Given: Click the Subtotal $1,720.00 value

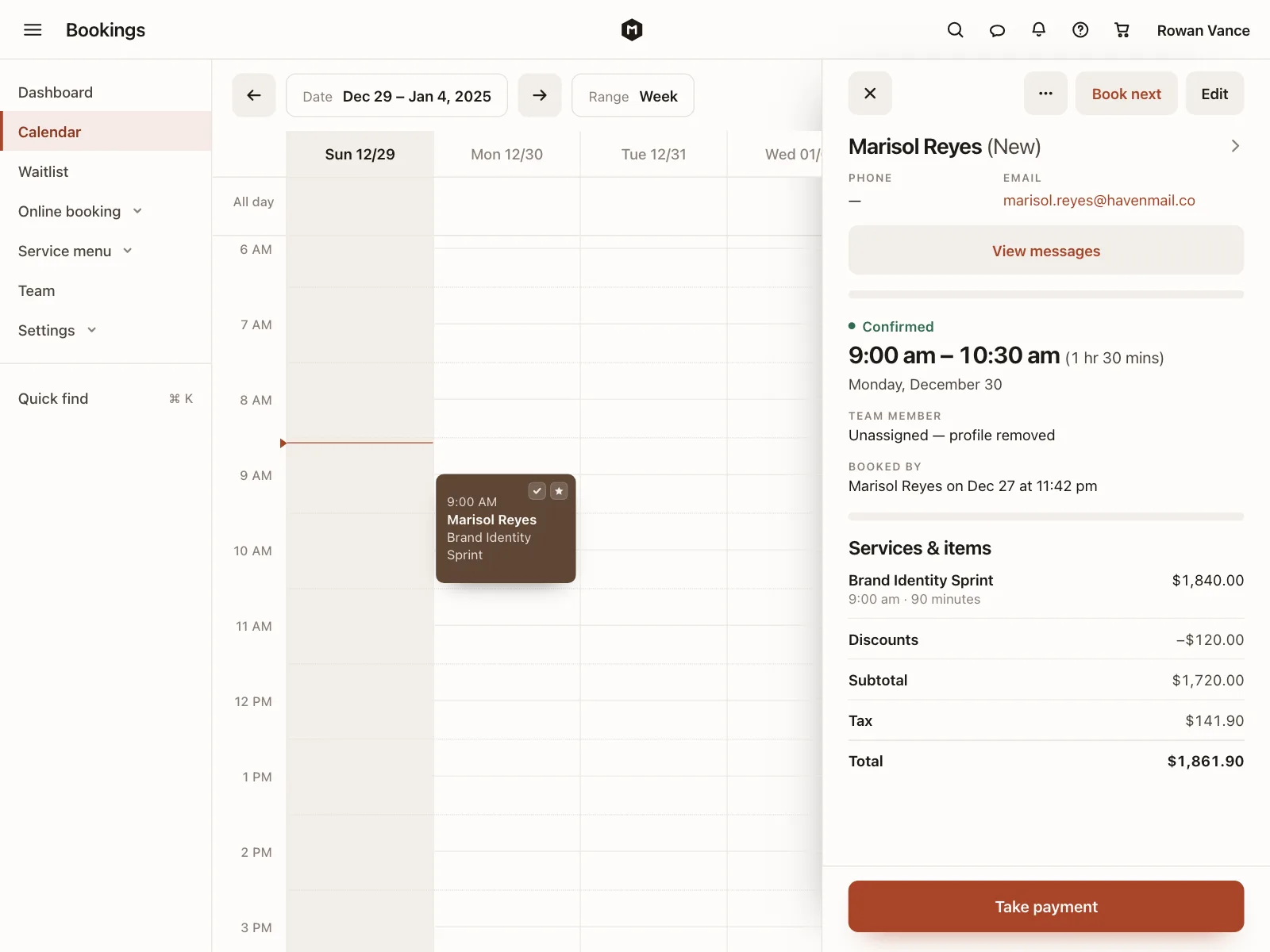Looking at the screenshot, I should pyautogui.click(x=1208, y=680).
